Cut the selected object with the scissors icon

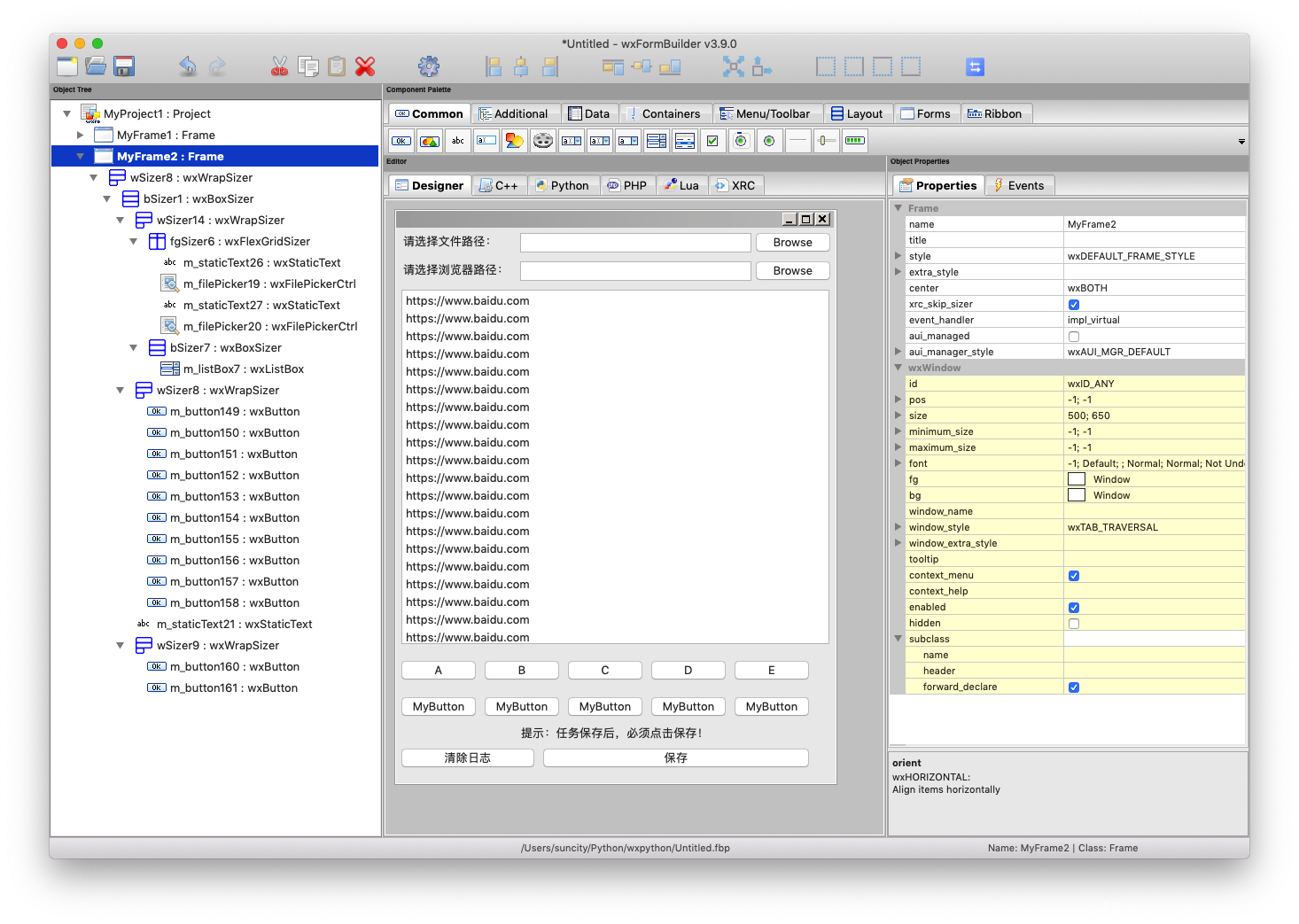click(x=279, y=66)
